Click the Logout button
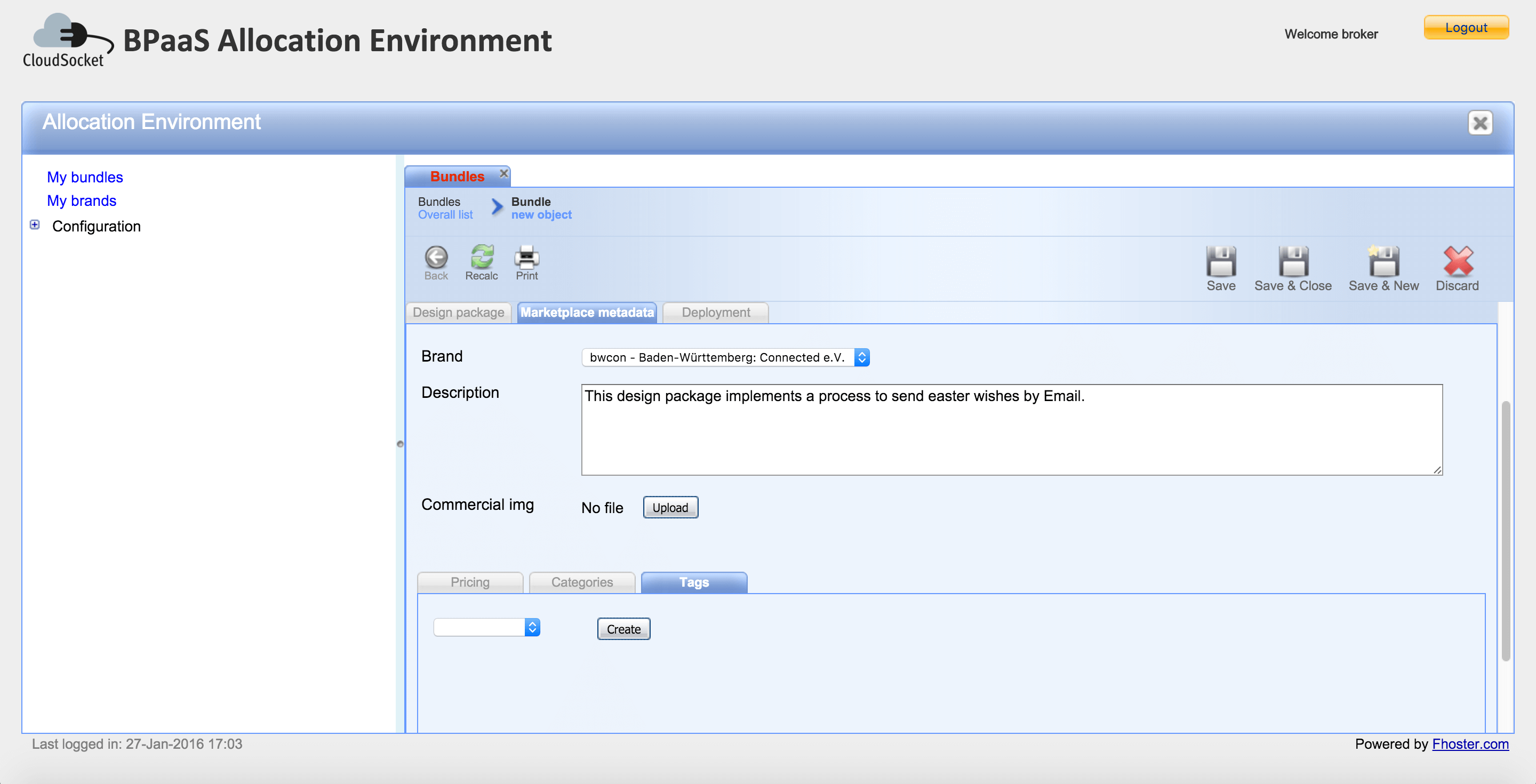The height and width of the screenshot is (784, 1536). tap(1466, 27)
